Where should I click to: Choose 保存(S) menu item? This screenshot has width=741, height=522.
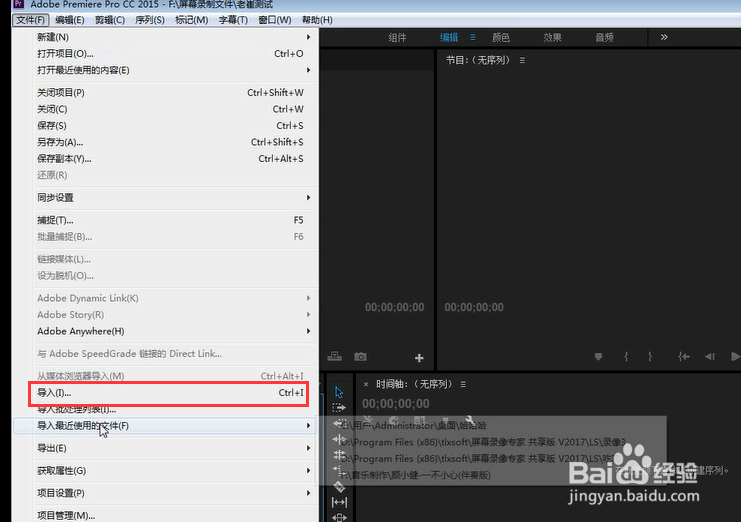click(170, 126)
